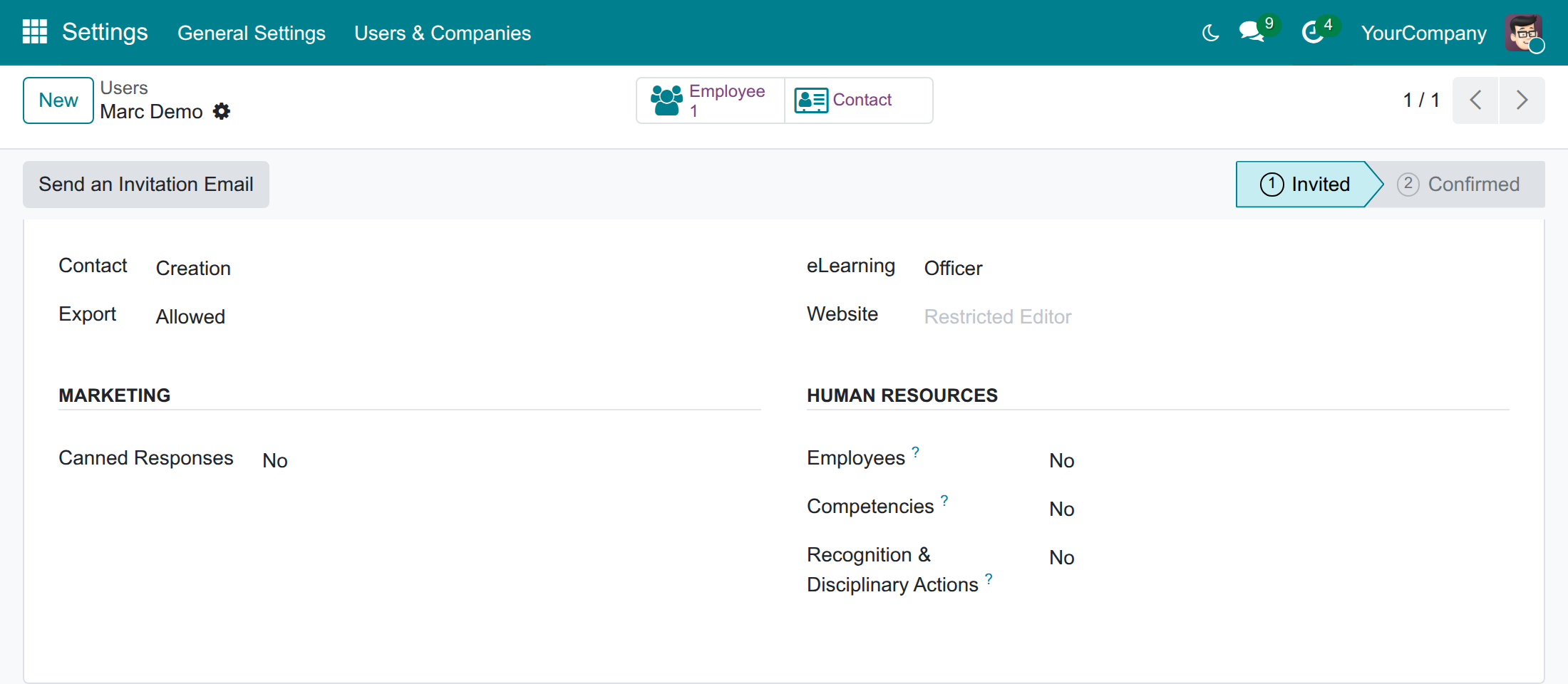Click the 1 / 1 pager counter
Screen dimensions: 1568x684
click(x=1421, y=100)
